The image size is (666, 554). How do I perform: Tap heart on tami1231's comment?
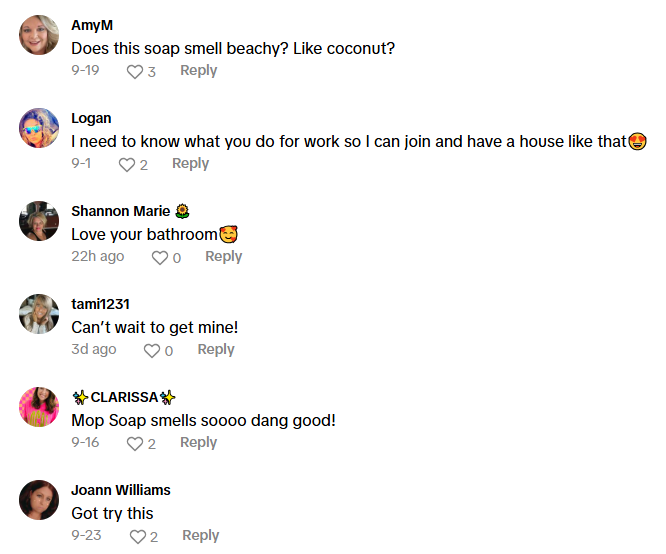[x=152, y=351]
